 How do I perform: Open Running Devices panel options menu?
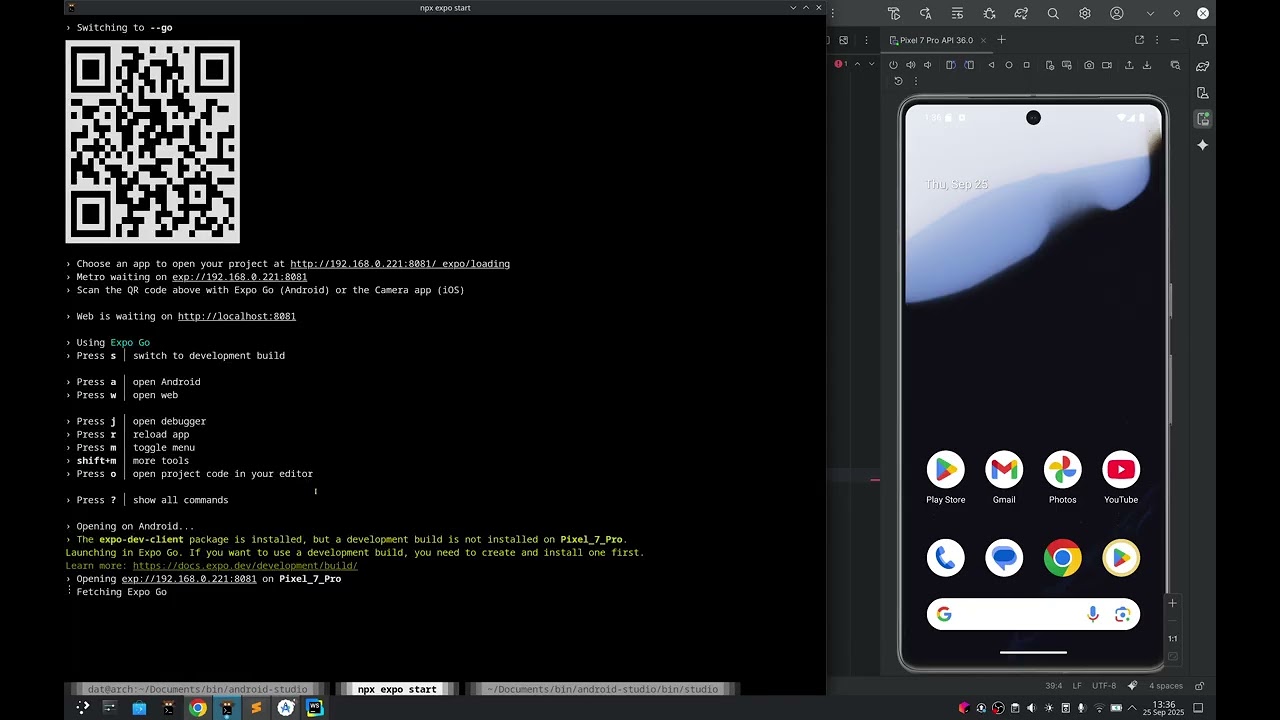click(1157, 40)
